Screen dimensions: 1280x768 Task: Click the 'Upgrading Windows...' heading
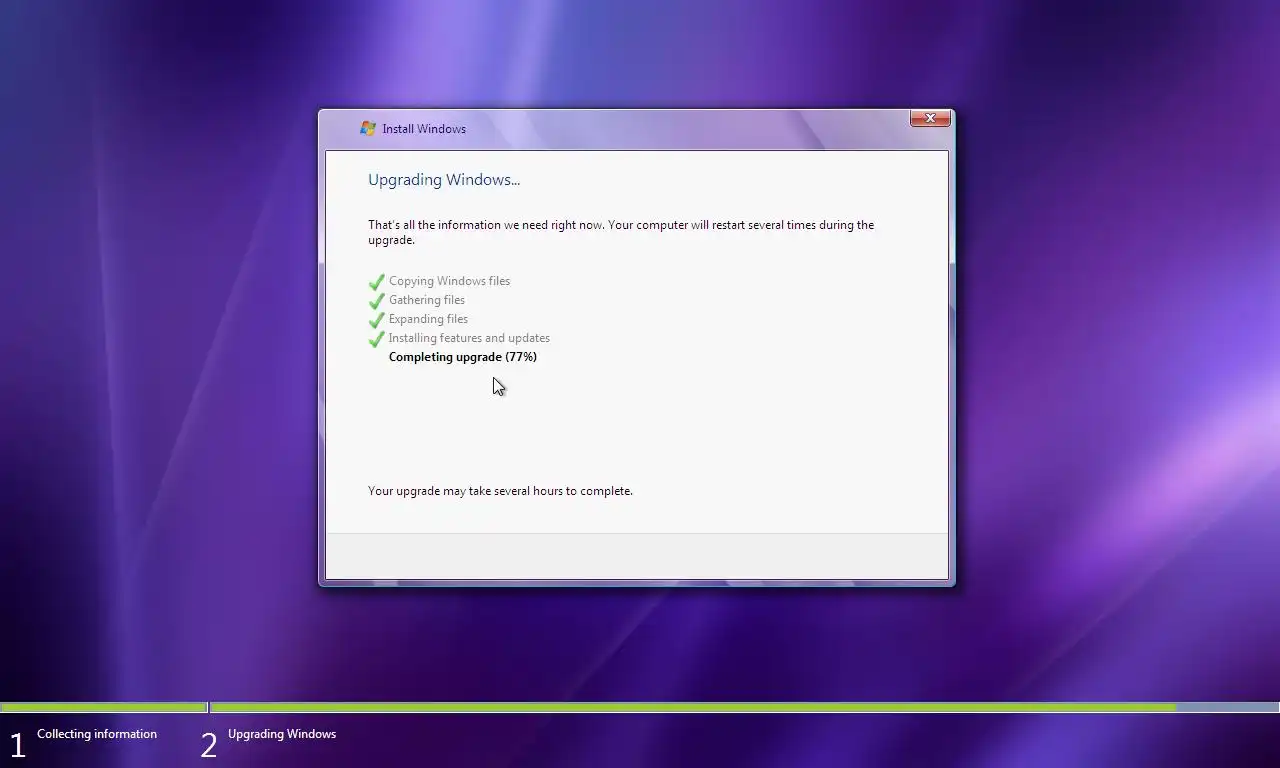coord(444,180)
